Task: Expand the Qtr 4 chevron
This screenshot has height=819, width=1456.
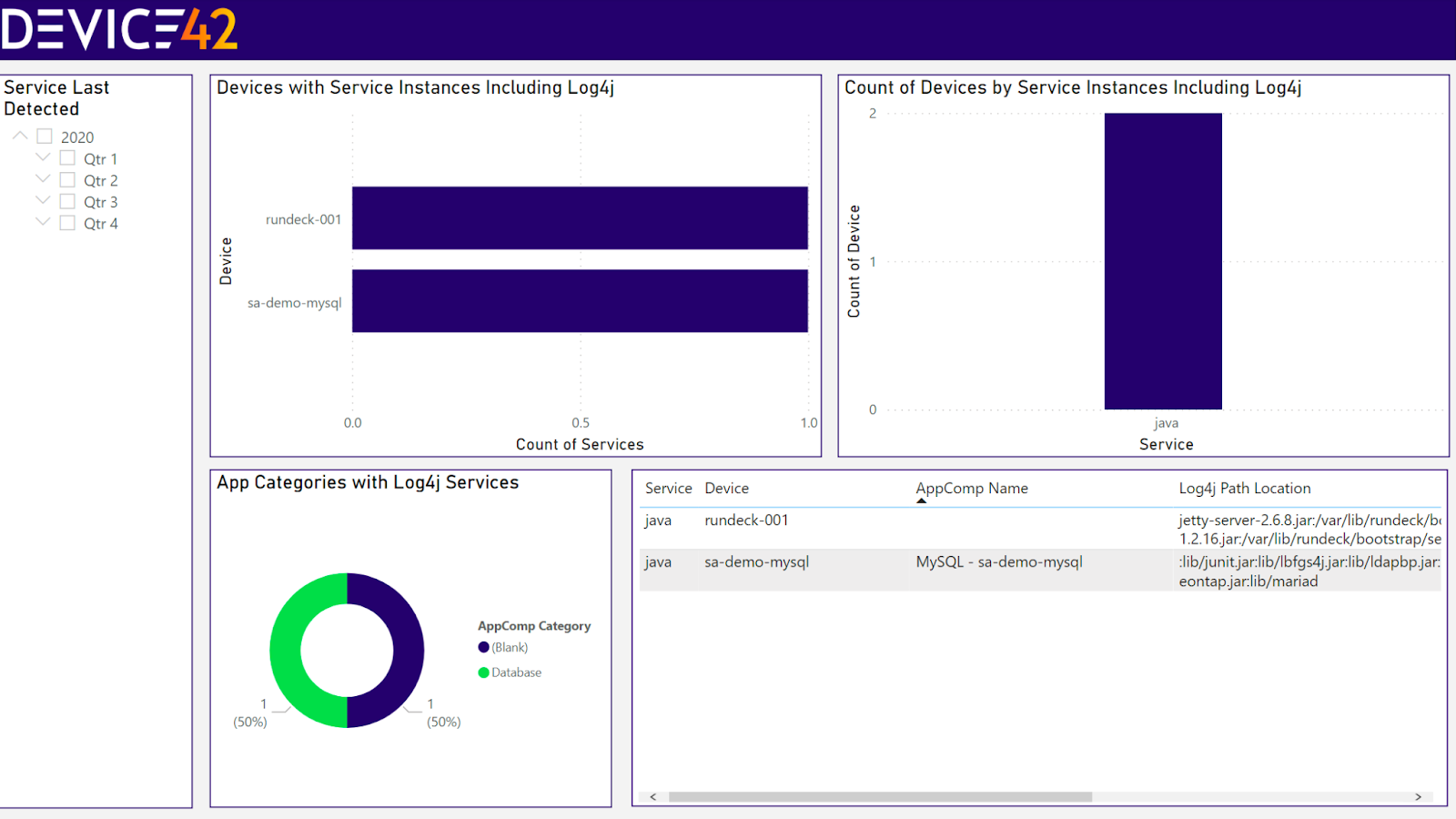Action: (43, 222)
